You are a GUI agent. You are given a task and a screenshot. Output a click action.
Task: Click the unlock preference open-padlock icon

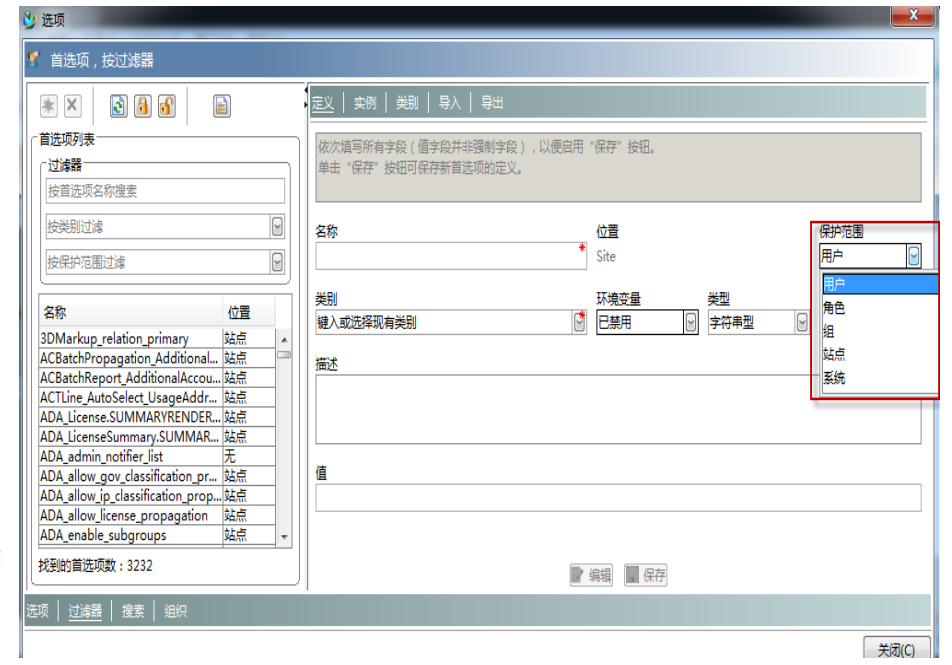point(167,104)
